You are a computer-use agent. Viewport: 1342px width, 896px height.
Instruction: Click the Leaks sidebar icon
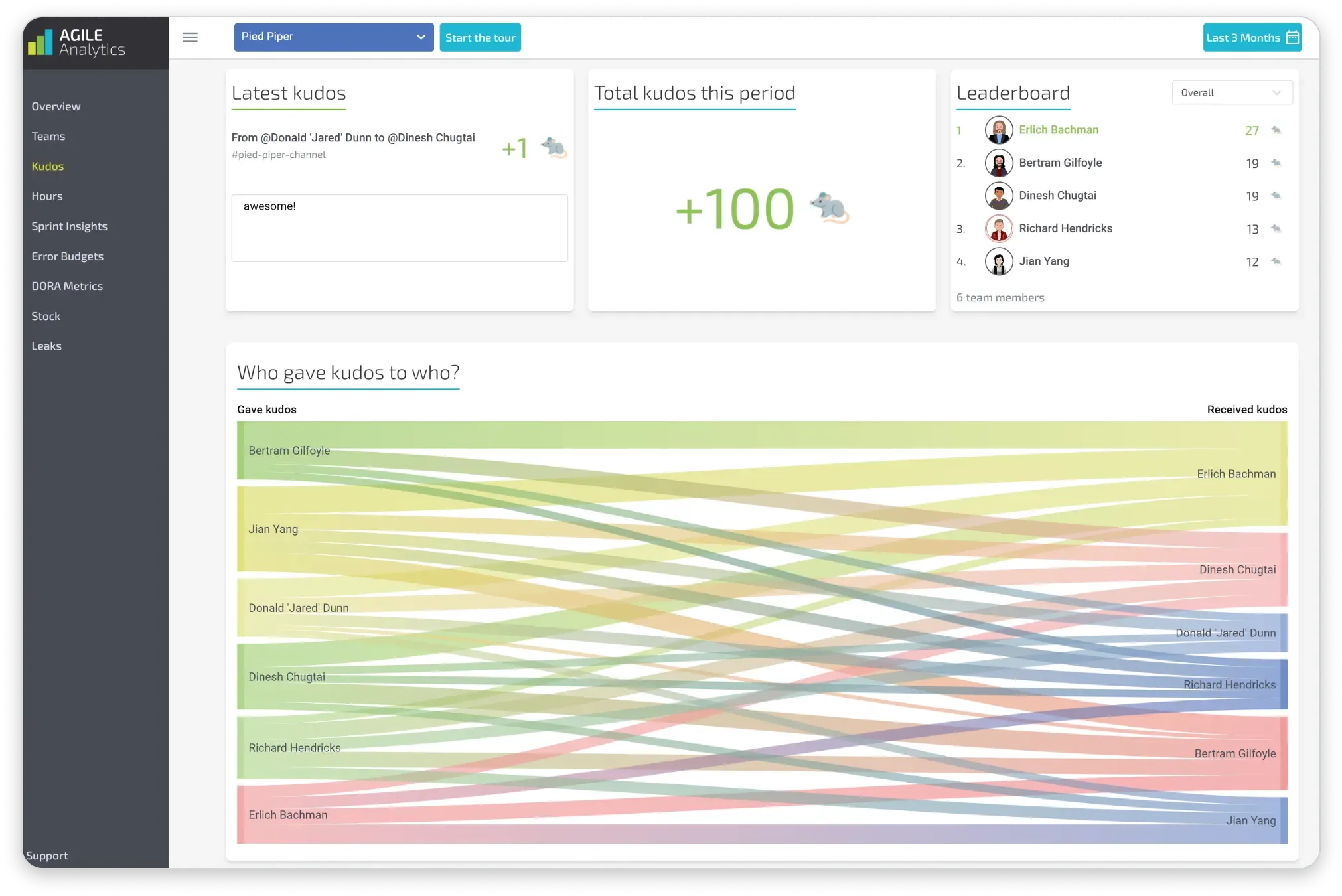(x=46, y=345)
